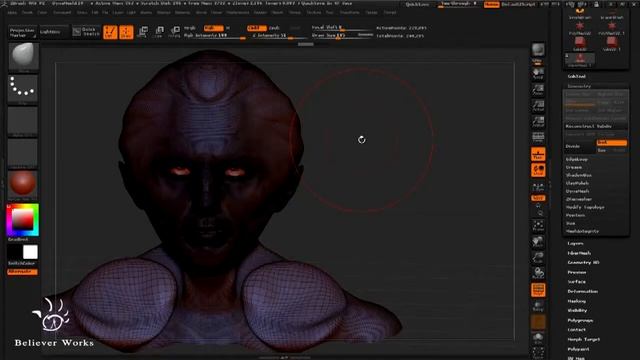Click the Projection Master button
Viewport: 640px width, 360px height.
pos(22,33)
